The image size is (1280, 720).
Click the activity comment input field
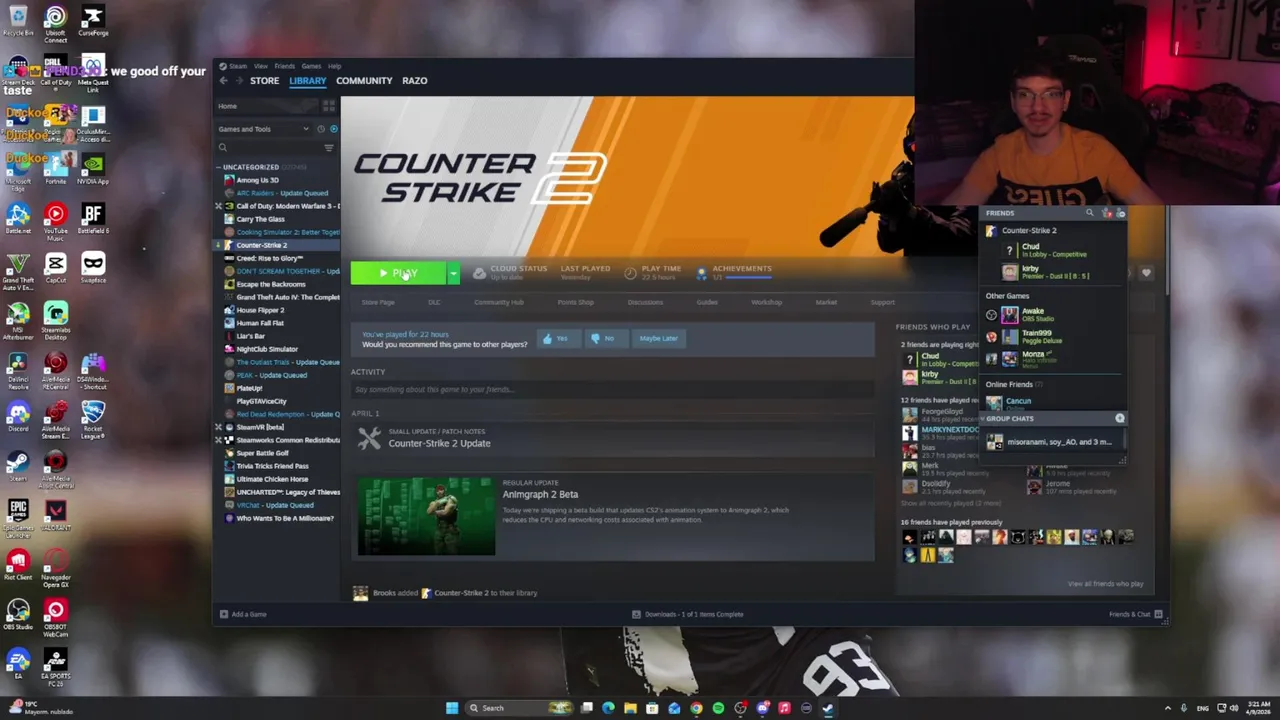coord(612,389)
